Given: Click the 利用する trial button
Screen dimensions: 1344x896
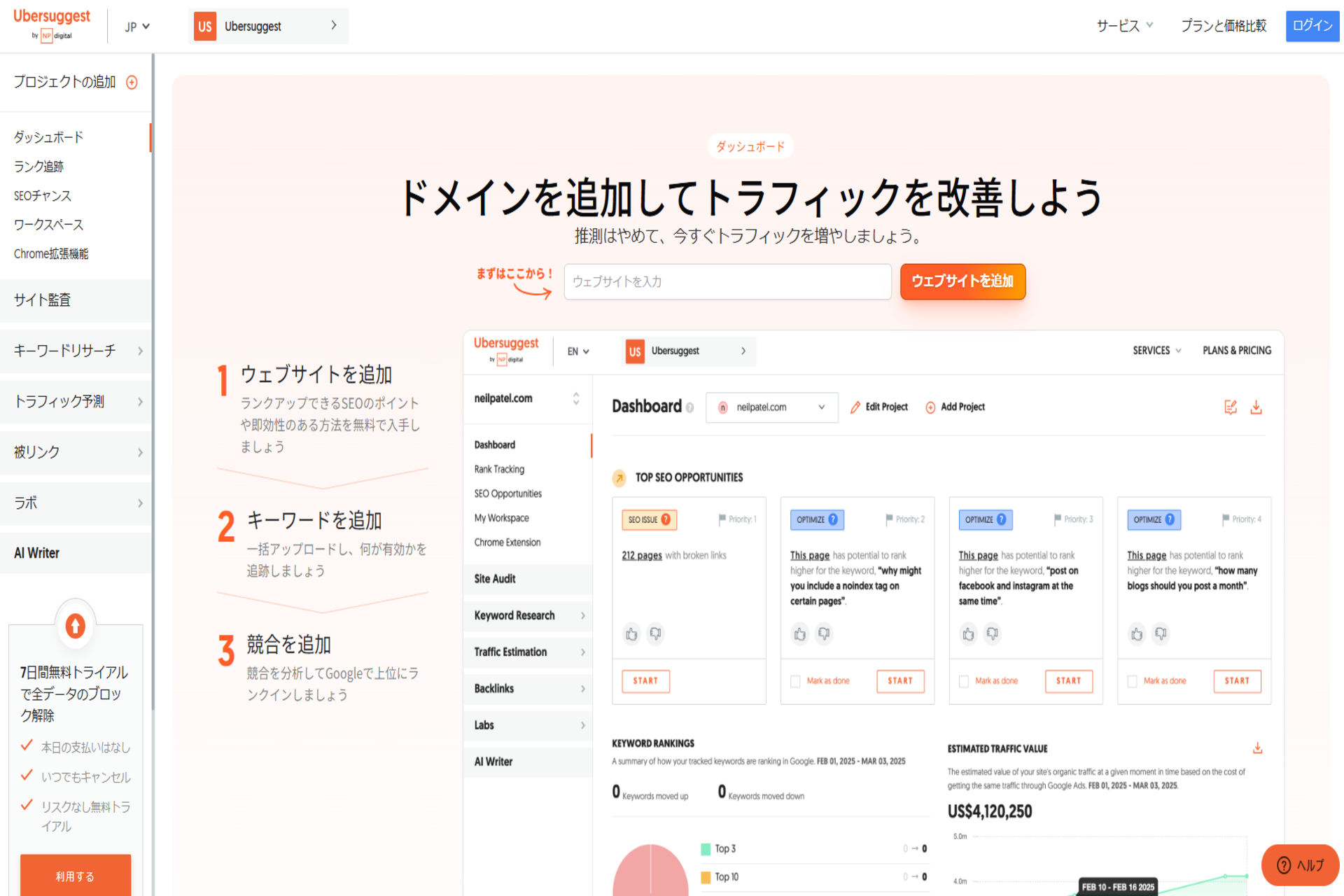Looking at the screenshot, I should [75, 875].
